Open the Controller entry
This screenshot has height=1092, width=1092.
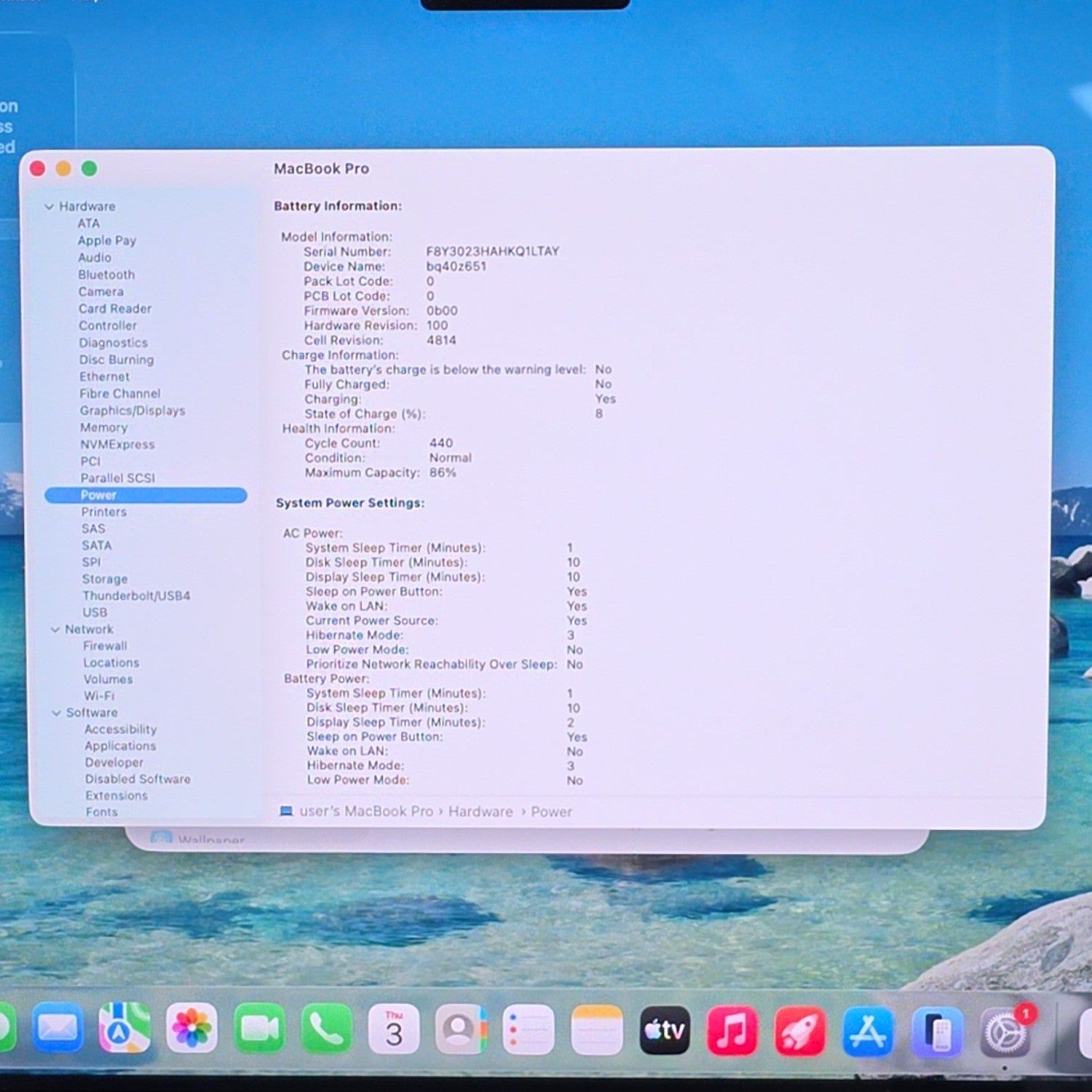point(108,325)
